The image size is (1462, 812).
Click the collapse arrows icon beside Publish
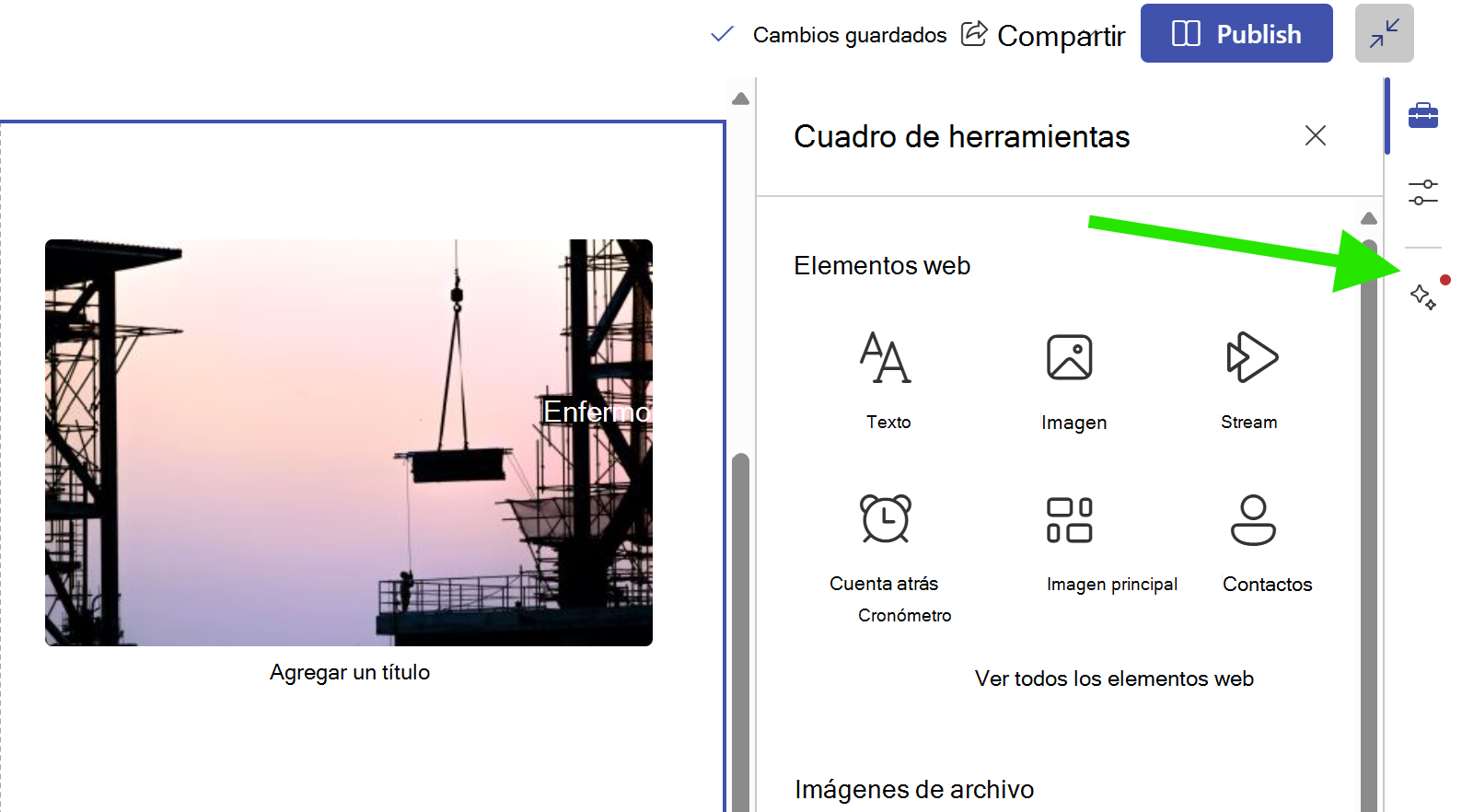[1384, 34]
